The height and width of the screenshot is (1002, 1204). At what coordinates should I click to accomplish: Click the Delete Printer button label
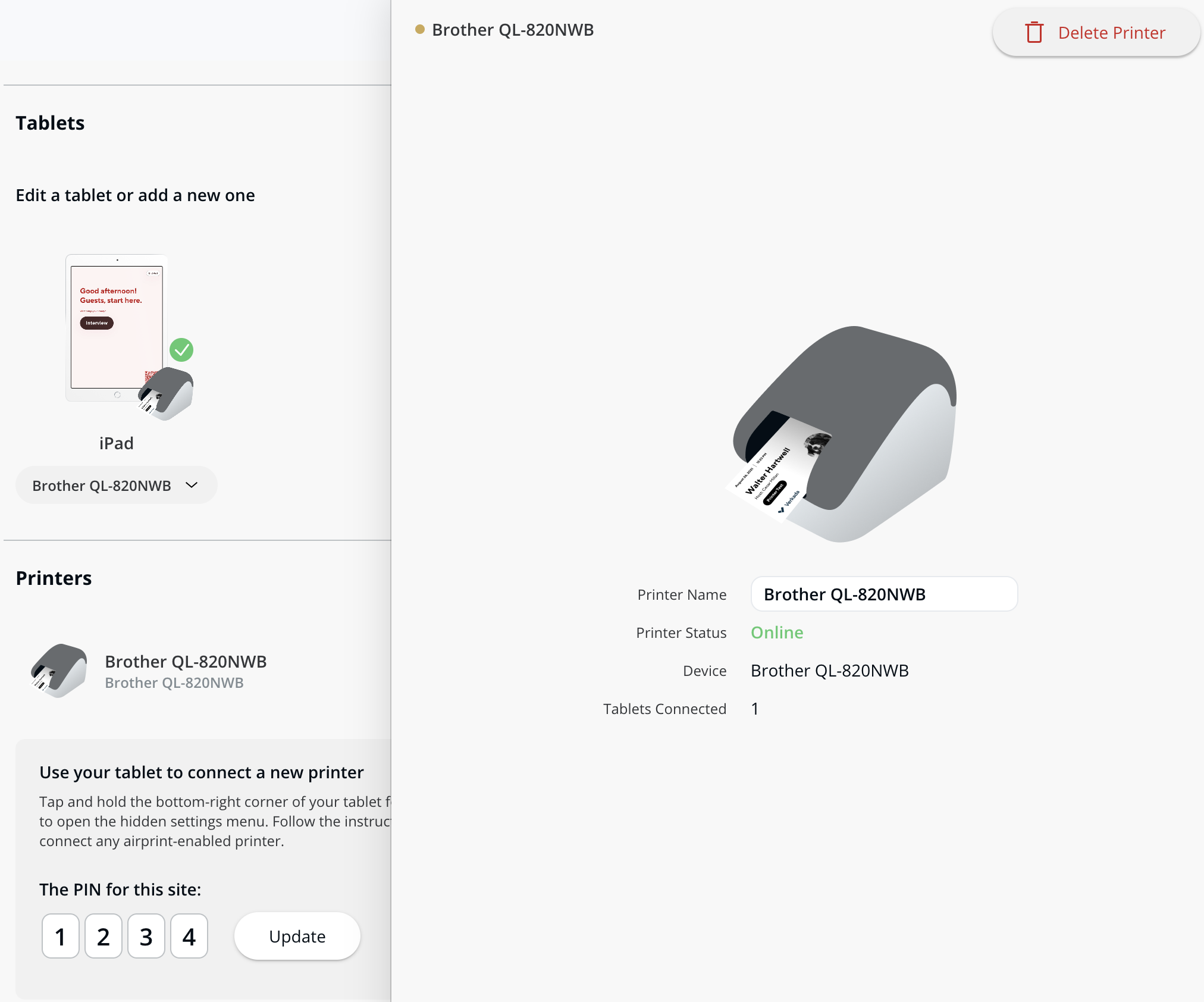click(1111, 33)
